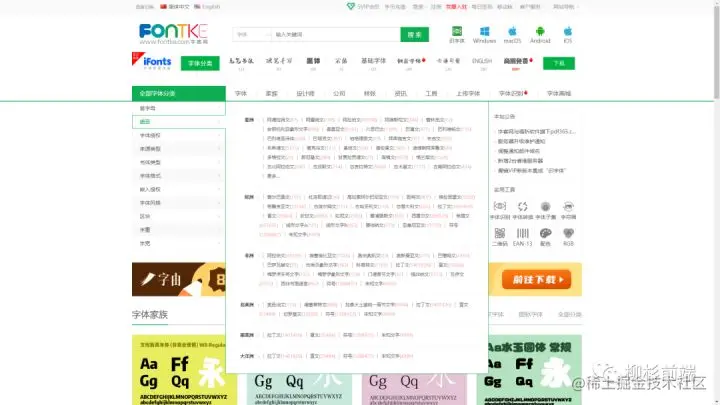Viewport: 720px width, 405px height.
Task: Open the site navigation dropdown in top bar
Action: pos(565,6)
